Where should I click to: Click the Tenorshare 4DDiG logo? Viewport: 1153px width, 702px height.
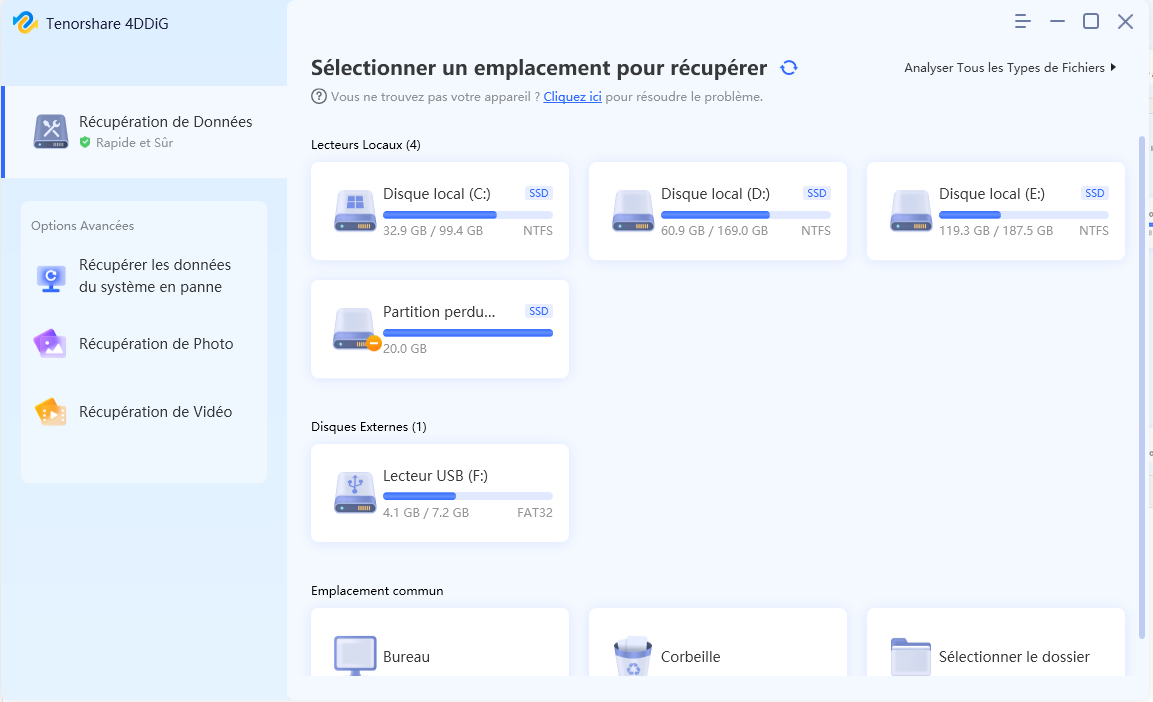pos(24,23)
